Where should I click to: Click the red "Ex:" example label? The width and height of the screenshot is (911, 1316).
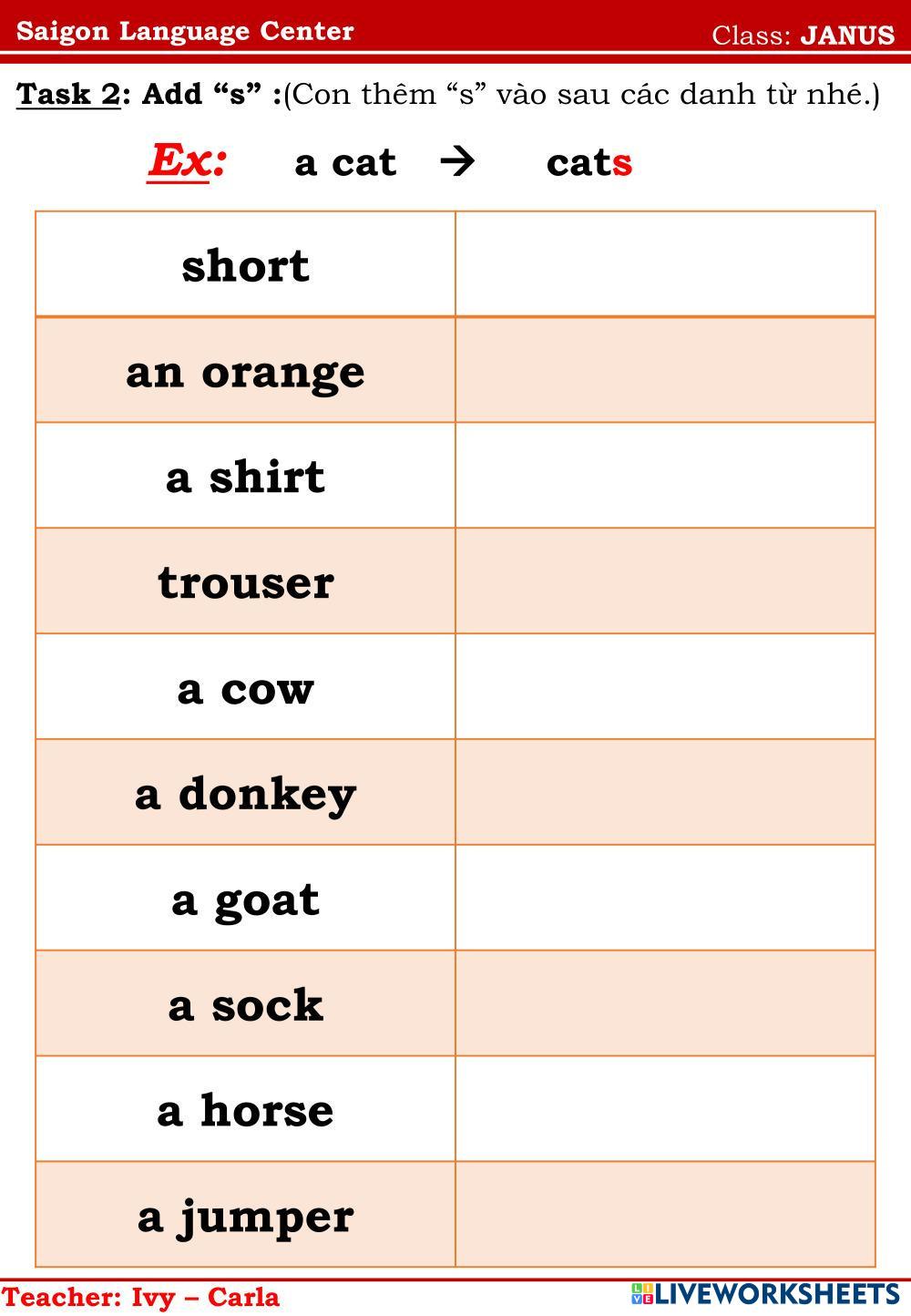pos(187,161)
